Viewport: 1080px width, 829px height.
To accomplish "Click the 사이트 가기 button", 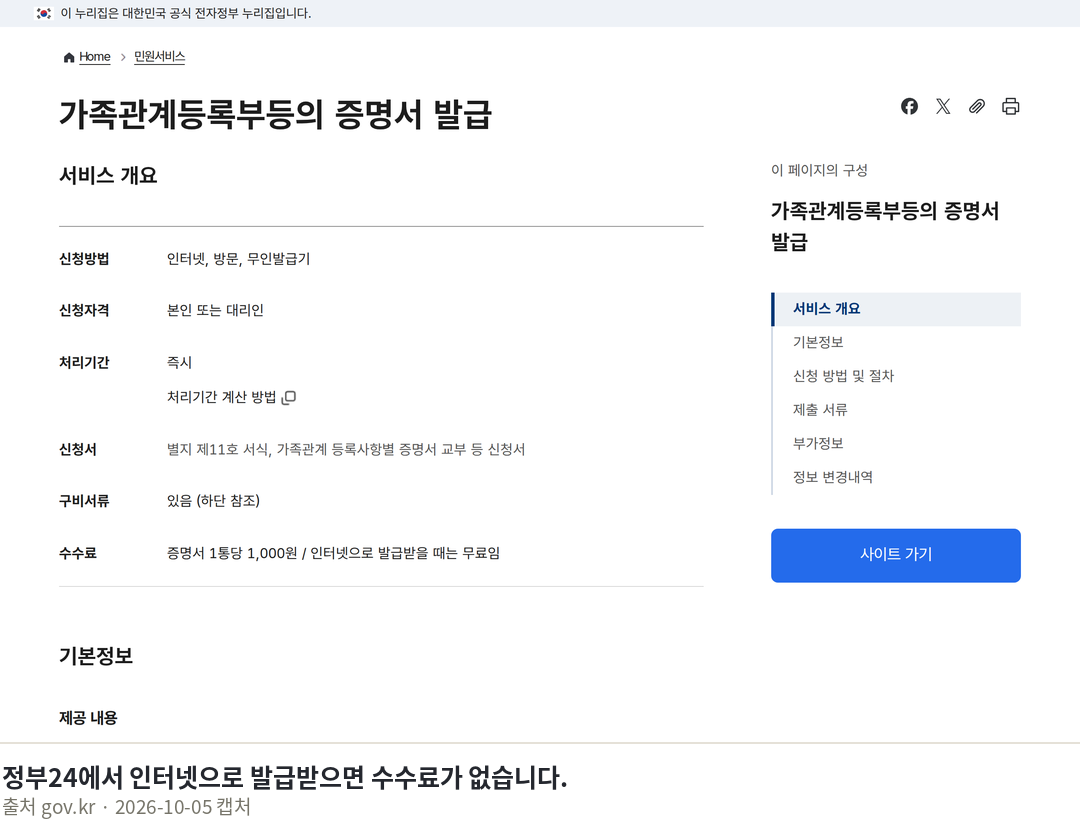I will point(895,555).
